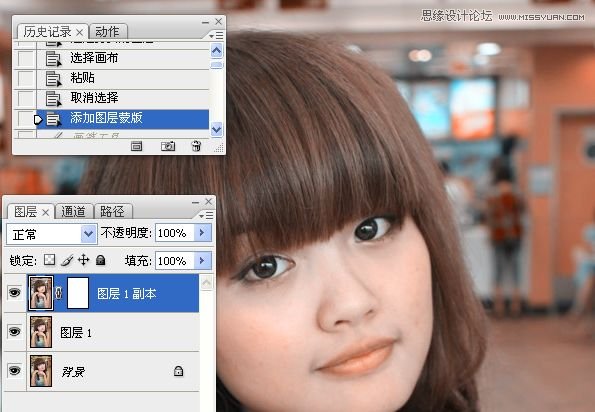The height and width of the screenshot is (412, 595).
Task: Click the 选择画布 history step icon
Action: [x=53, y=59]
